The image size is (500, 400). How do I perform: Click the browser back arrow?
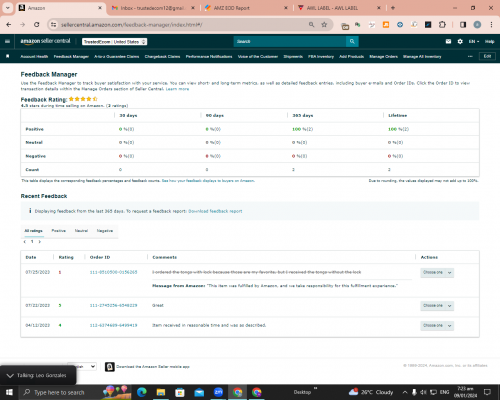click(x=9, y=25)
